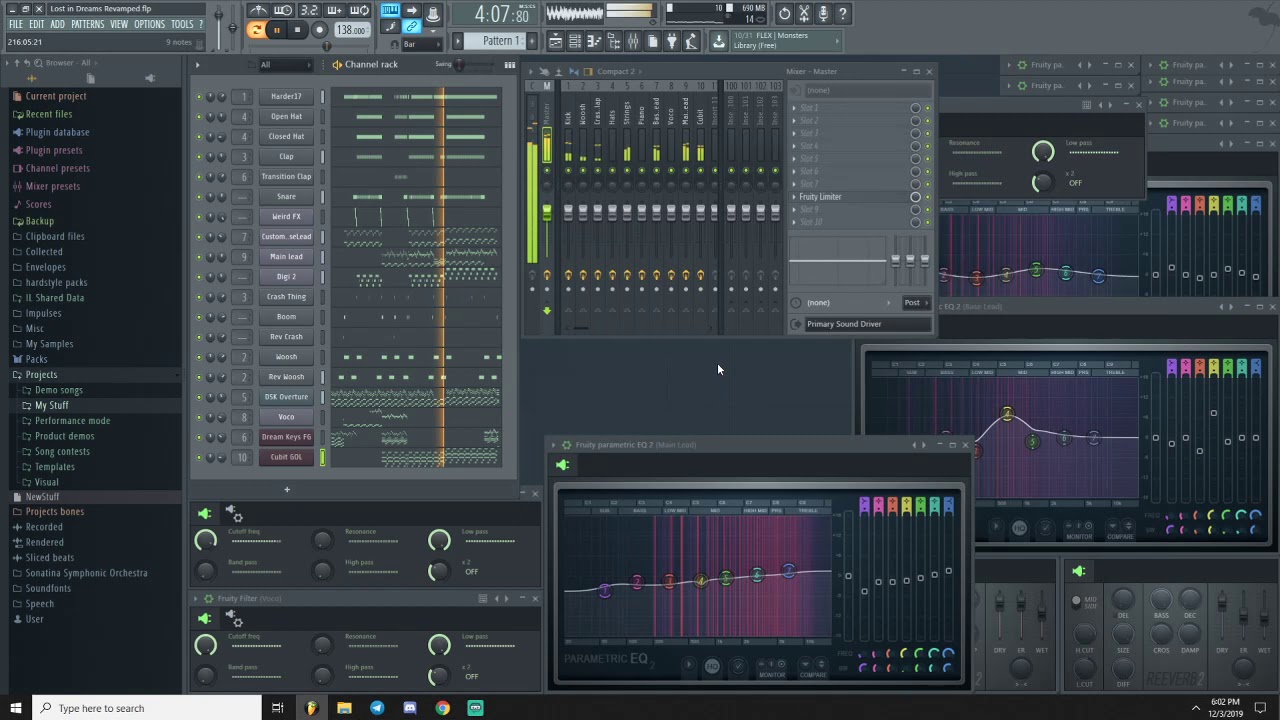Image resolution: width=1280 pixels, height=720 pixels.
Task: Show the Mixer using the toolbar icon
Action: pyautogui.click(x=632, y=41)
